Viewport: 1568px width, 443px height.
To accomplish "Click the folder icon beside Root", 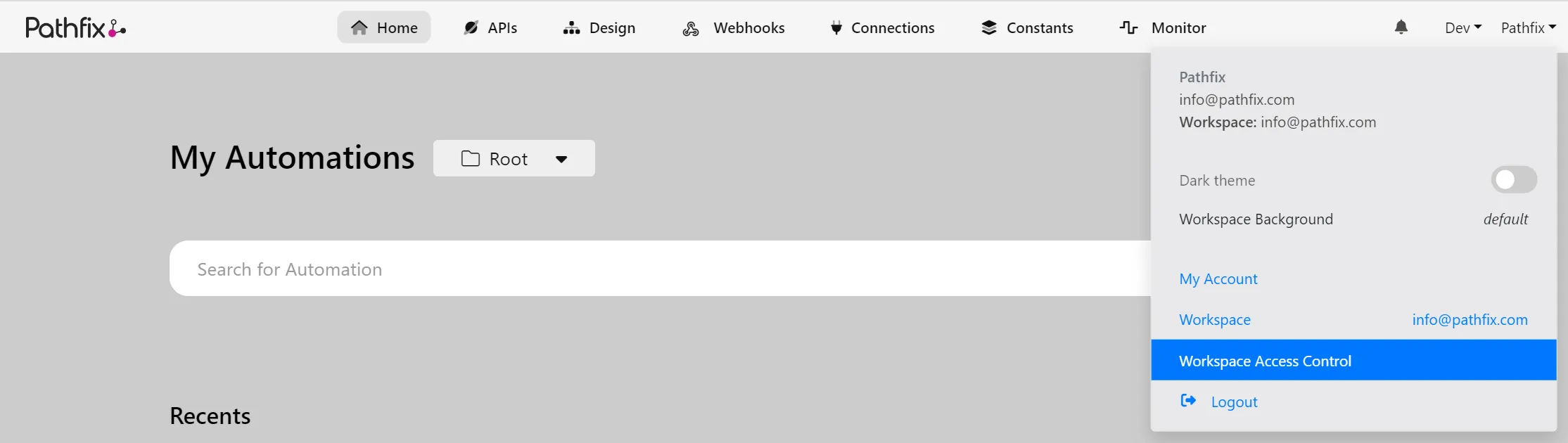I will pos(471,159).
